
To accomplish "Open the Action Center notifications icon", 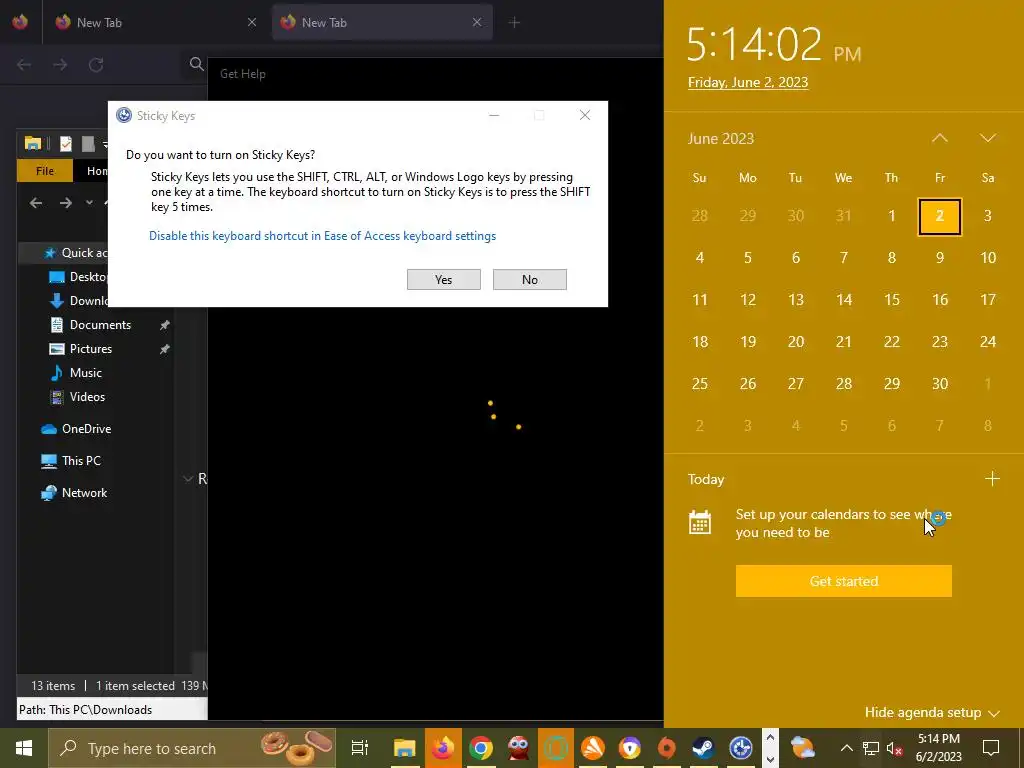I will pos(991,748).
